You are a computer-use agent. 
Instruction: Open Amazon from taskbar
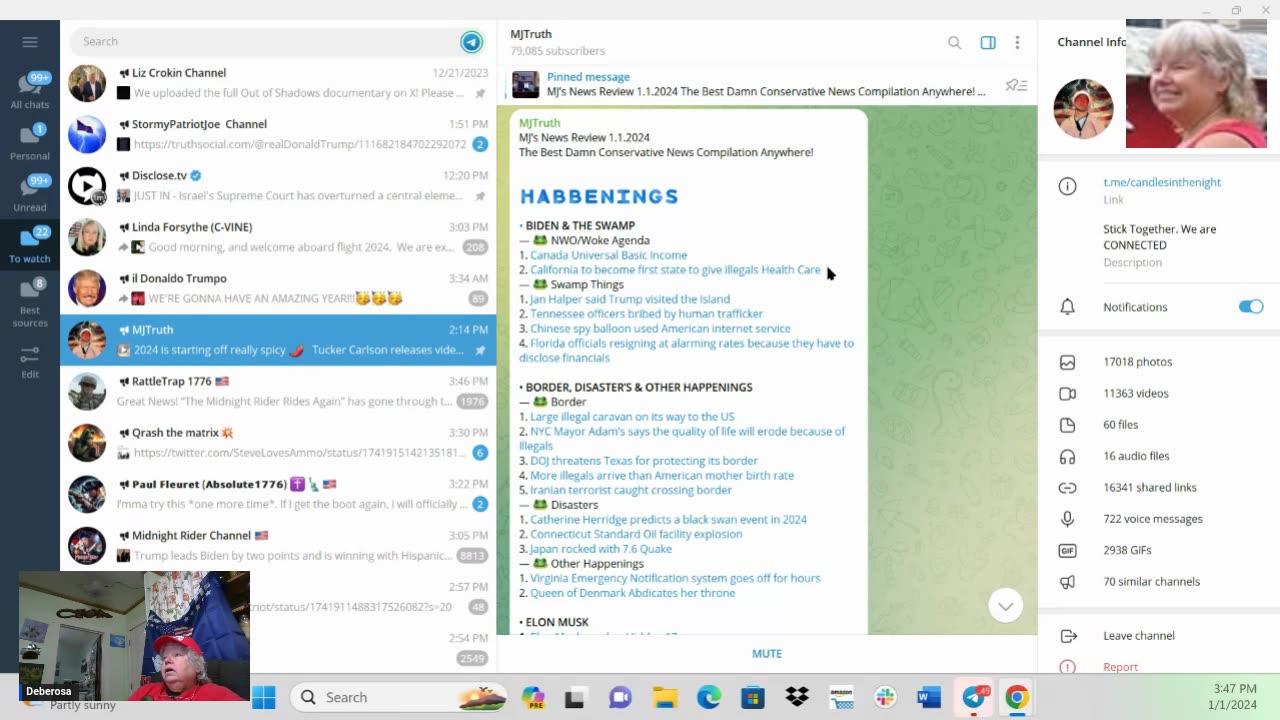(x=841, y=697)
